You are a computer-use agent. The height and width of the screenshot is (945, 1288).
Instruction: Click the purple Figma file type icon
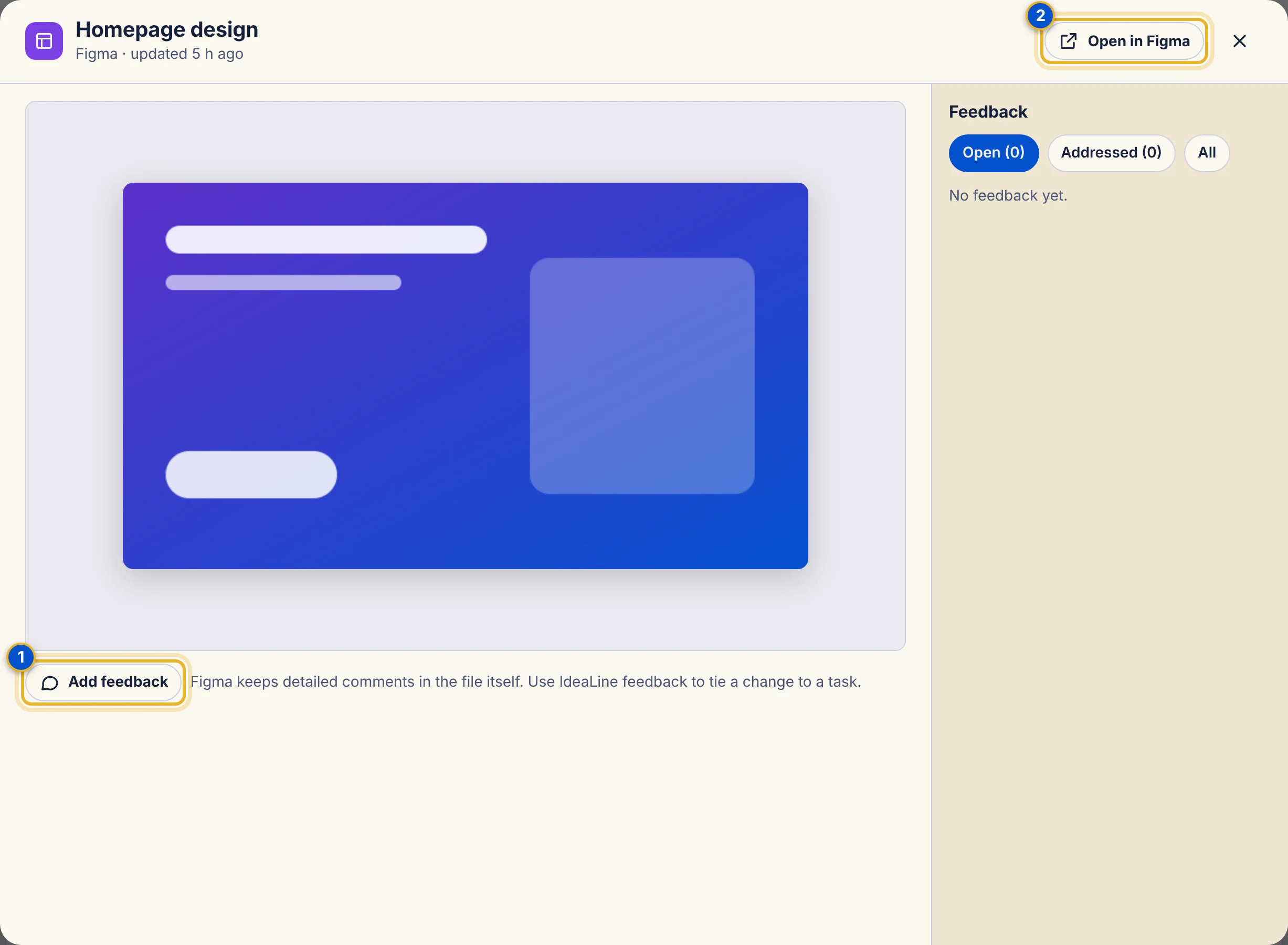coord(44,40)
